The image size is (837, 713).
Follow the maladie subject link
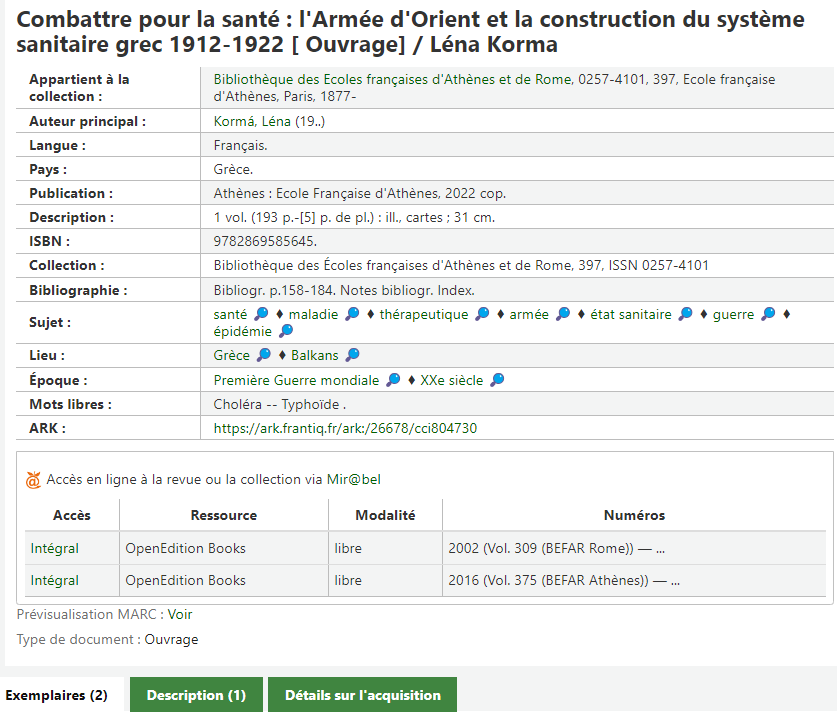pyautogui.click(x=313, y=314)
